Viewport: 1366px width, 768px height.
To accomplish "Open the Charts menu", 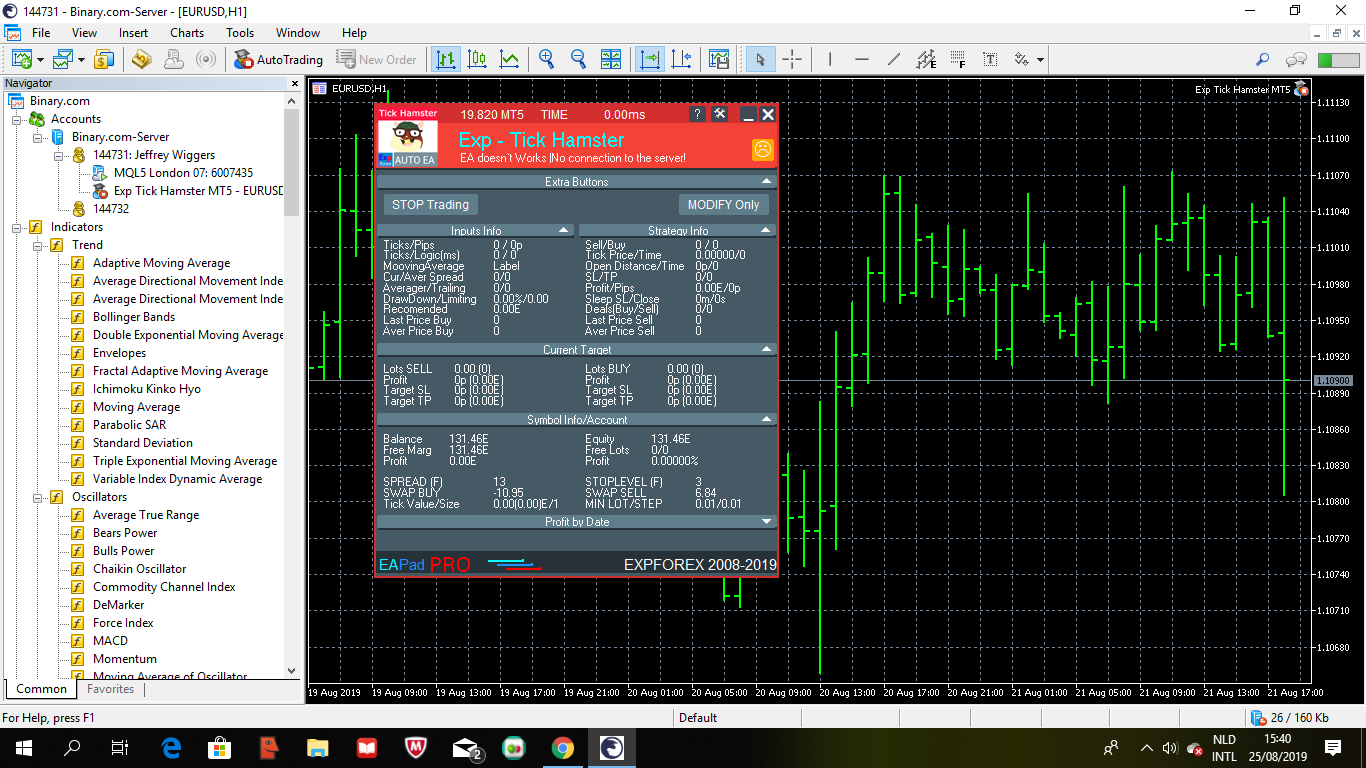I will [x=187, y=33].
